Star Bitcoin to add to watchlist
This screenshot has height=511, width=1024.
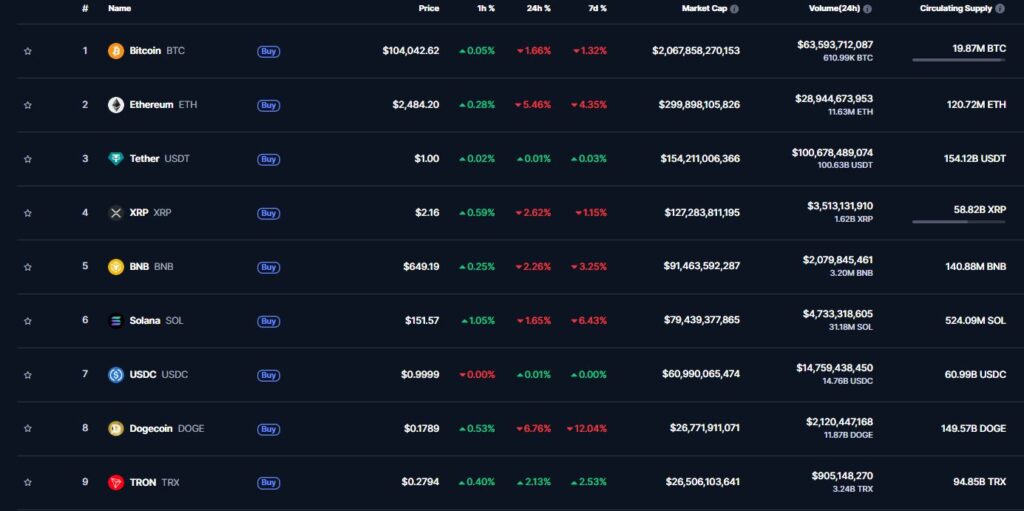tap(28, 51)
